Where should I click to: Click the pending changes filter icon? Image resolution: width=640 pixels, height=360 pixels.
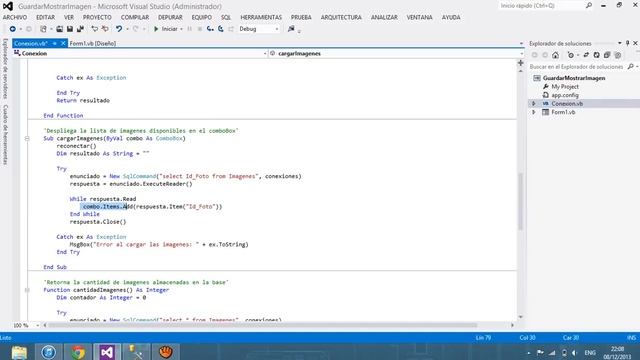click(571, 55)
